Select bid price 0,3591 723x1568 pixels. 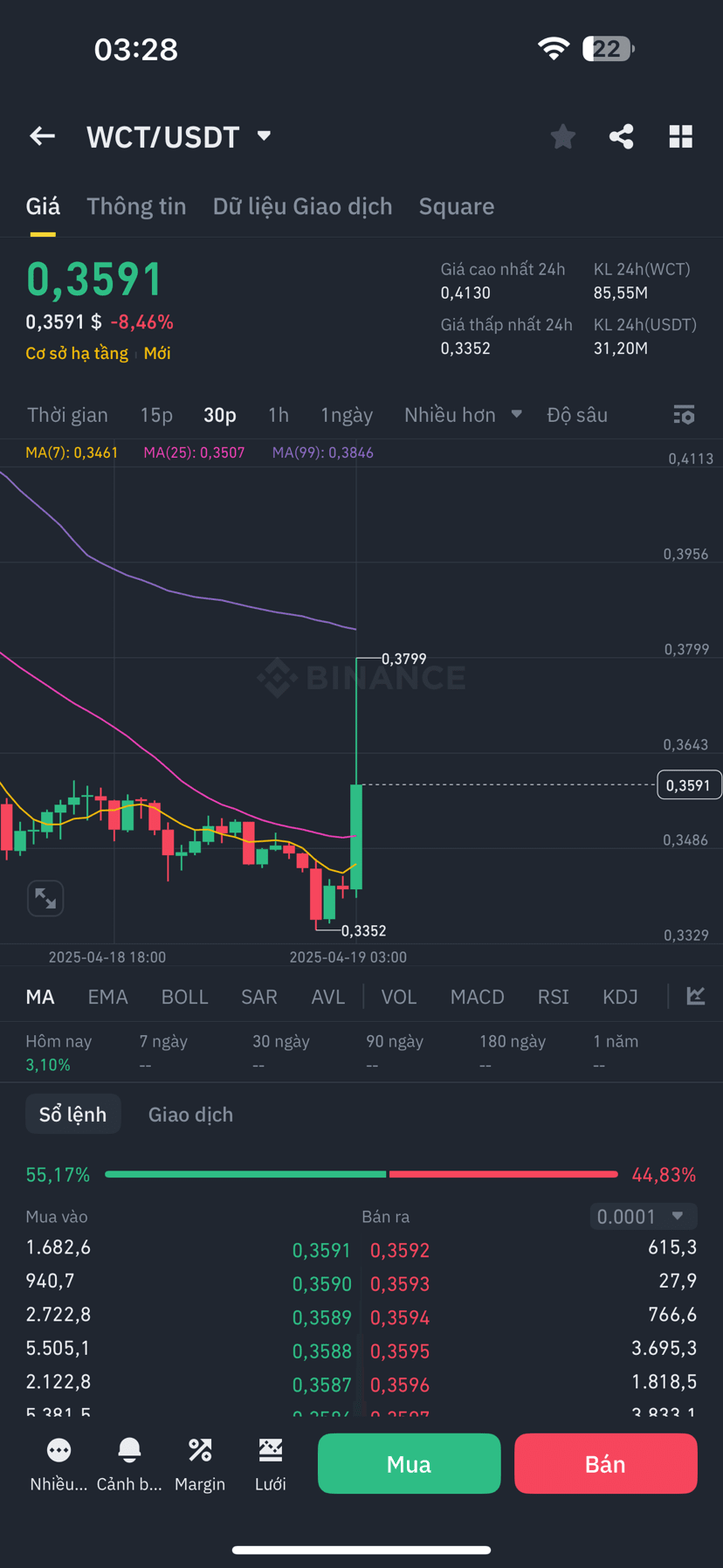tap(321, 1250)
